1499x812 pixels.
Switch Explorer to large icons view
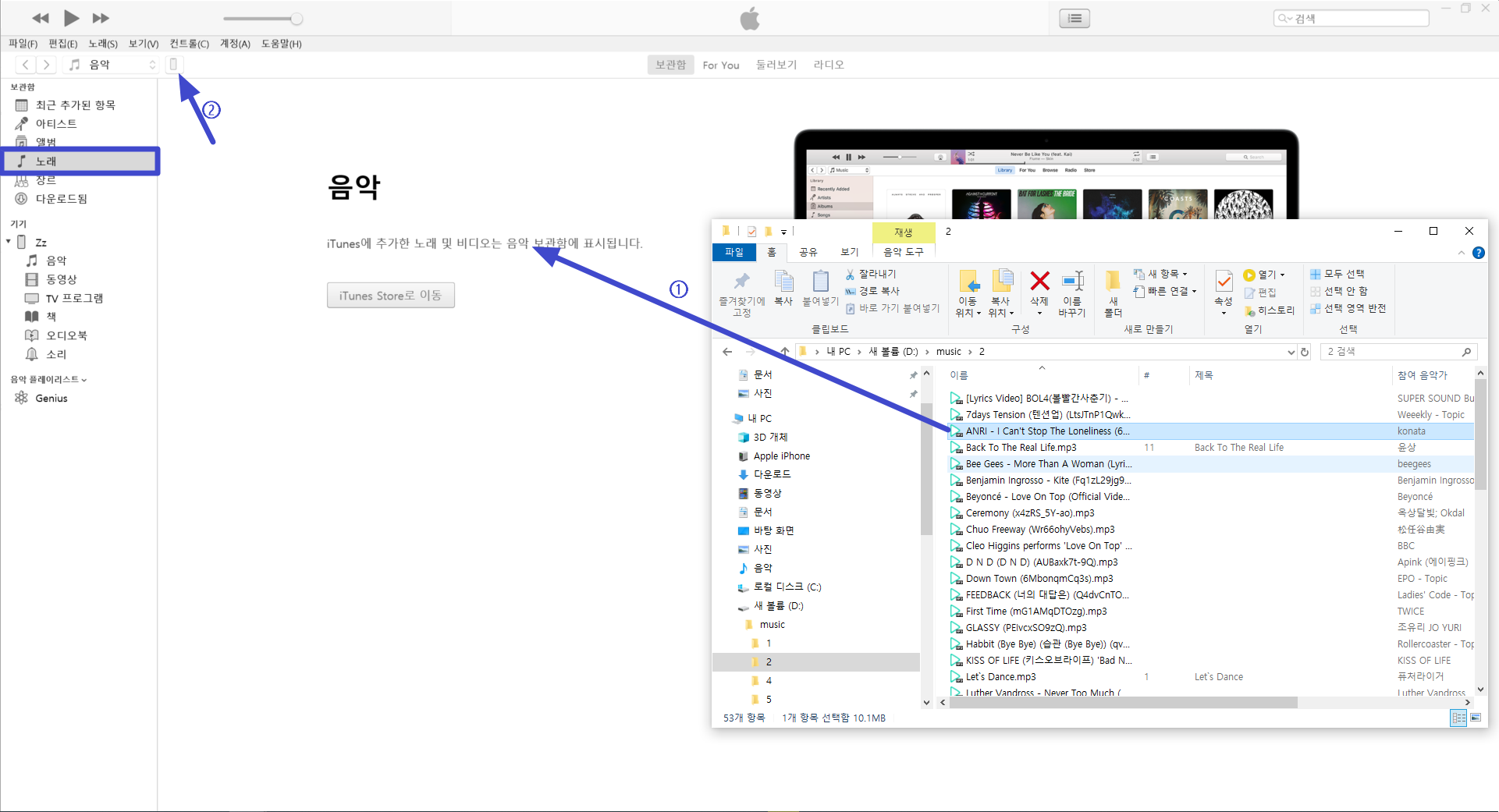[x=1476, y=718]
